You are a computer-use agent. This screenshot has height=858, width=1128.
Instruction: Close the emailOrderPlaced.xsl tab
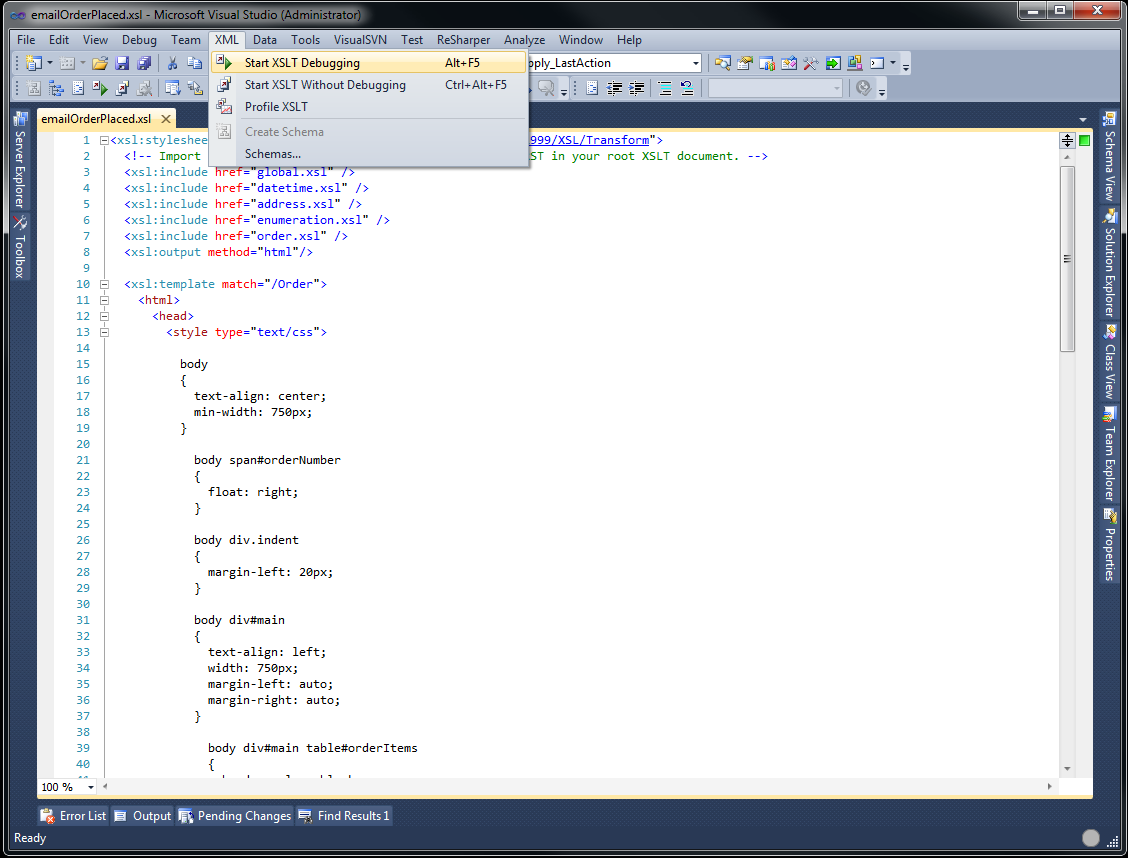(x=166, y=119)
